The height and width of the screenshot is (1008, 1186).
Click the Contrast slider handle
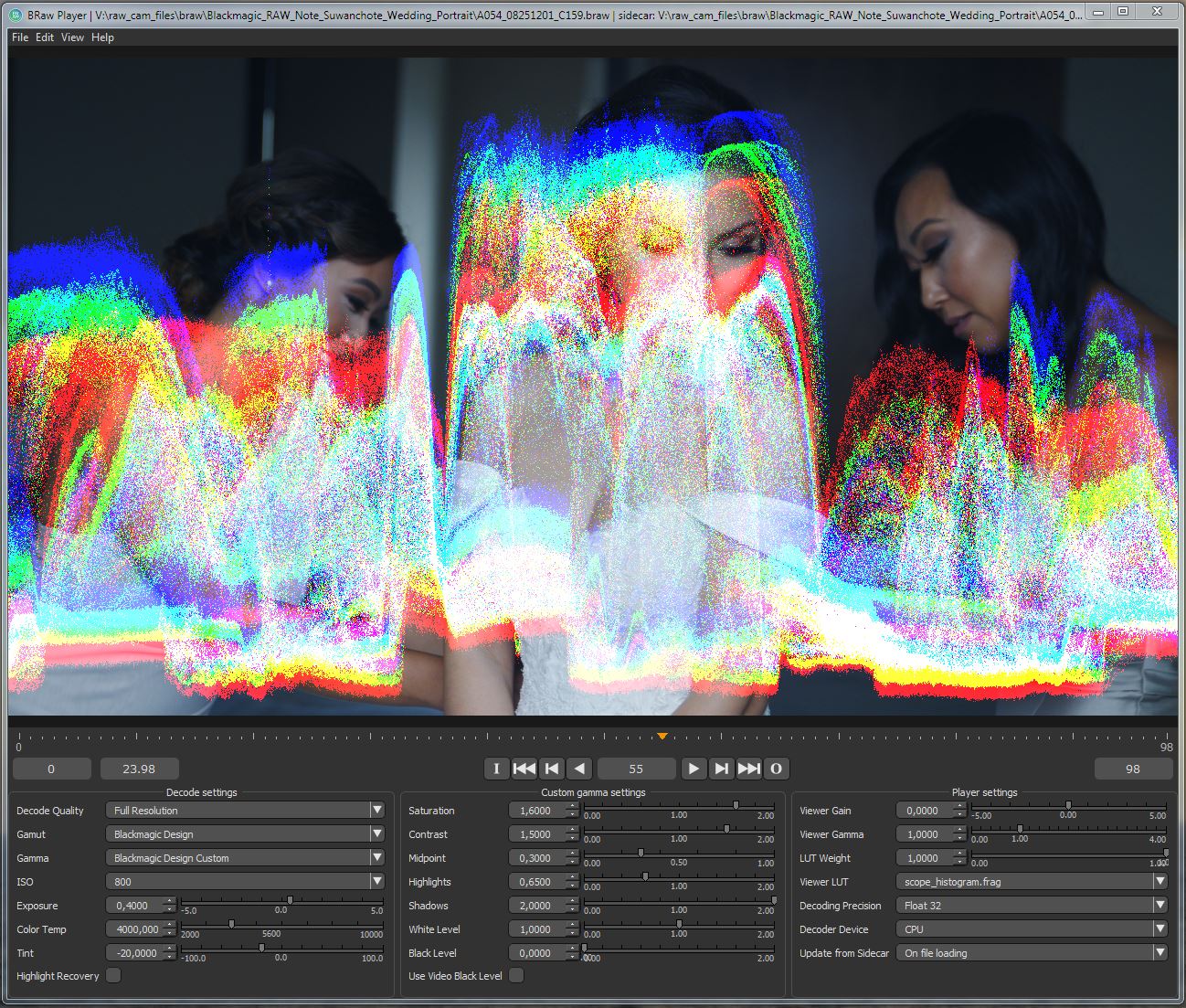(726, 829)
